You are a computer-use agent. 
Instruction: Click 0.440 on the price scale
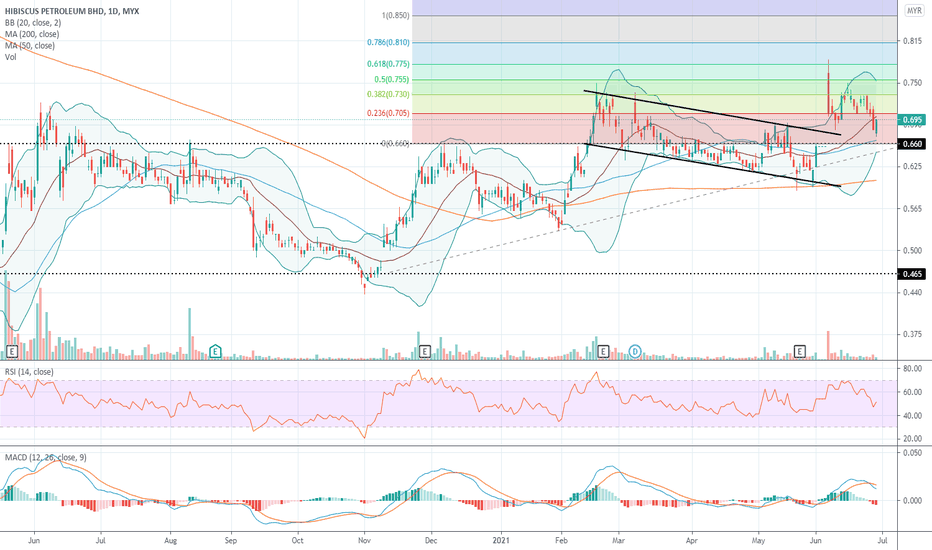pyautogui.click(x=912, y=292)
